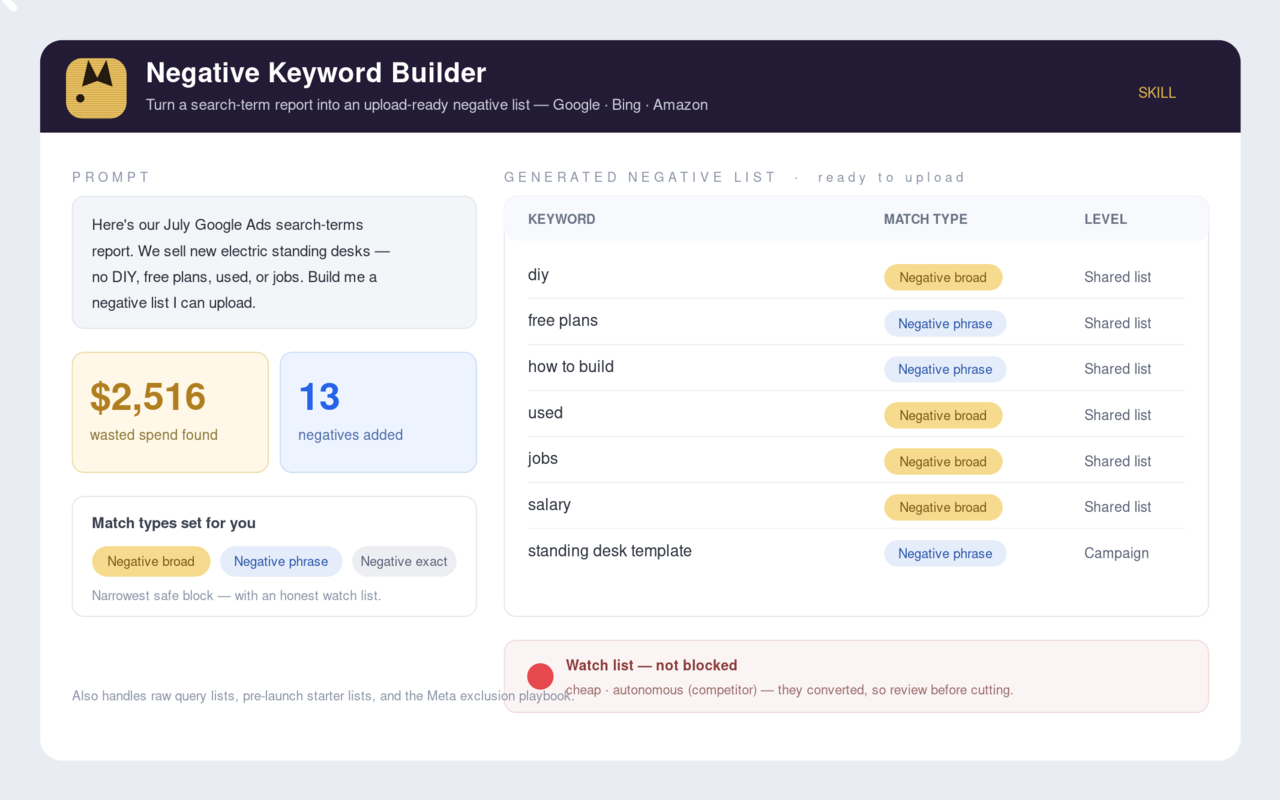Select the 'used' keyword
The width and height of the screenshot is (1280, 800).
(x=545, y=413)
